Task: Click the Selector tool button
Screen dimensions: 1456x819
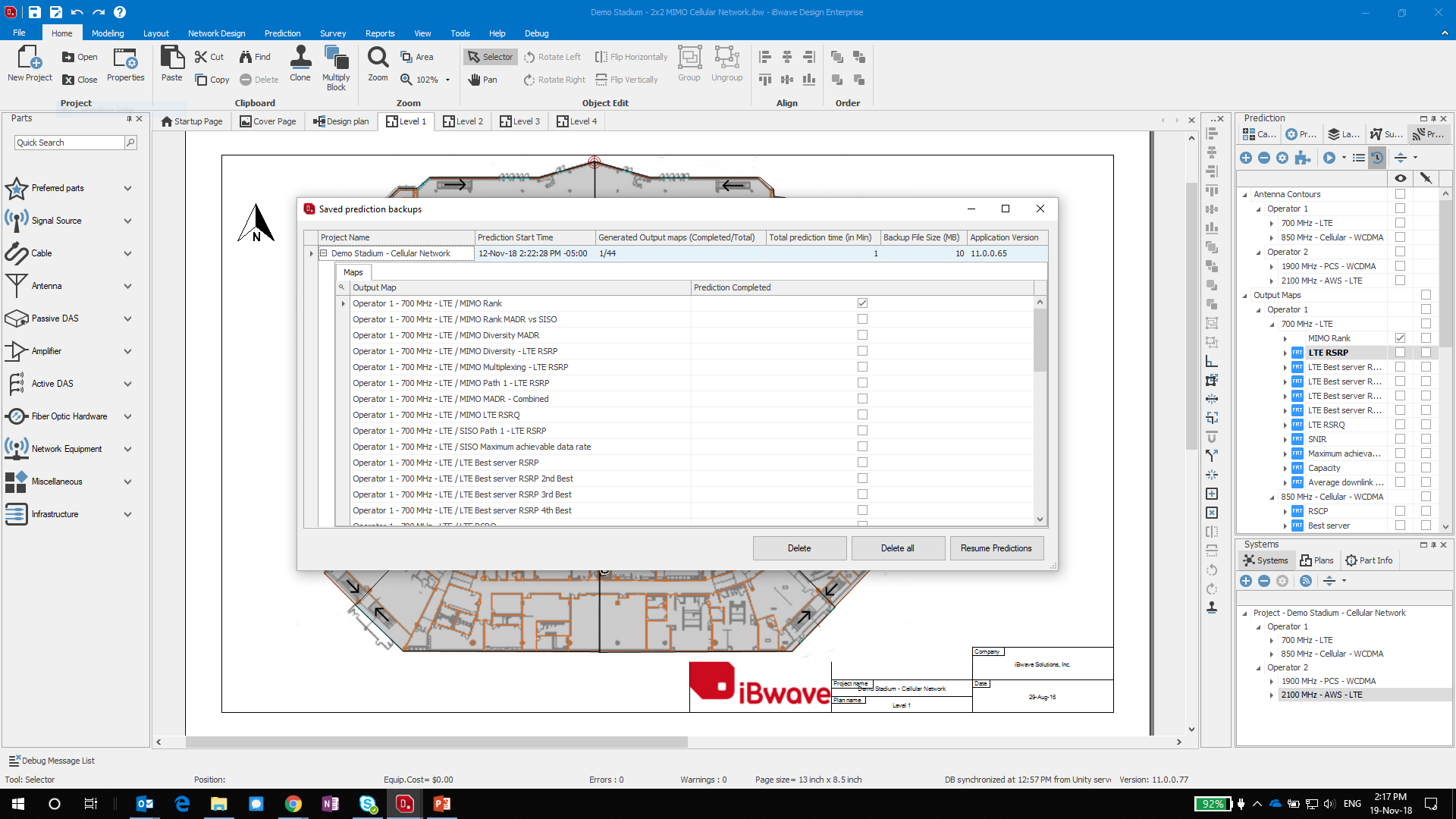Action: click(x=491, y=57)
